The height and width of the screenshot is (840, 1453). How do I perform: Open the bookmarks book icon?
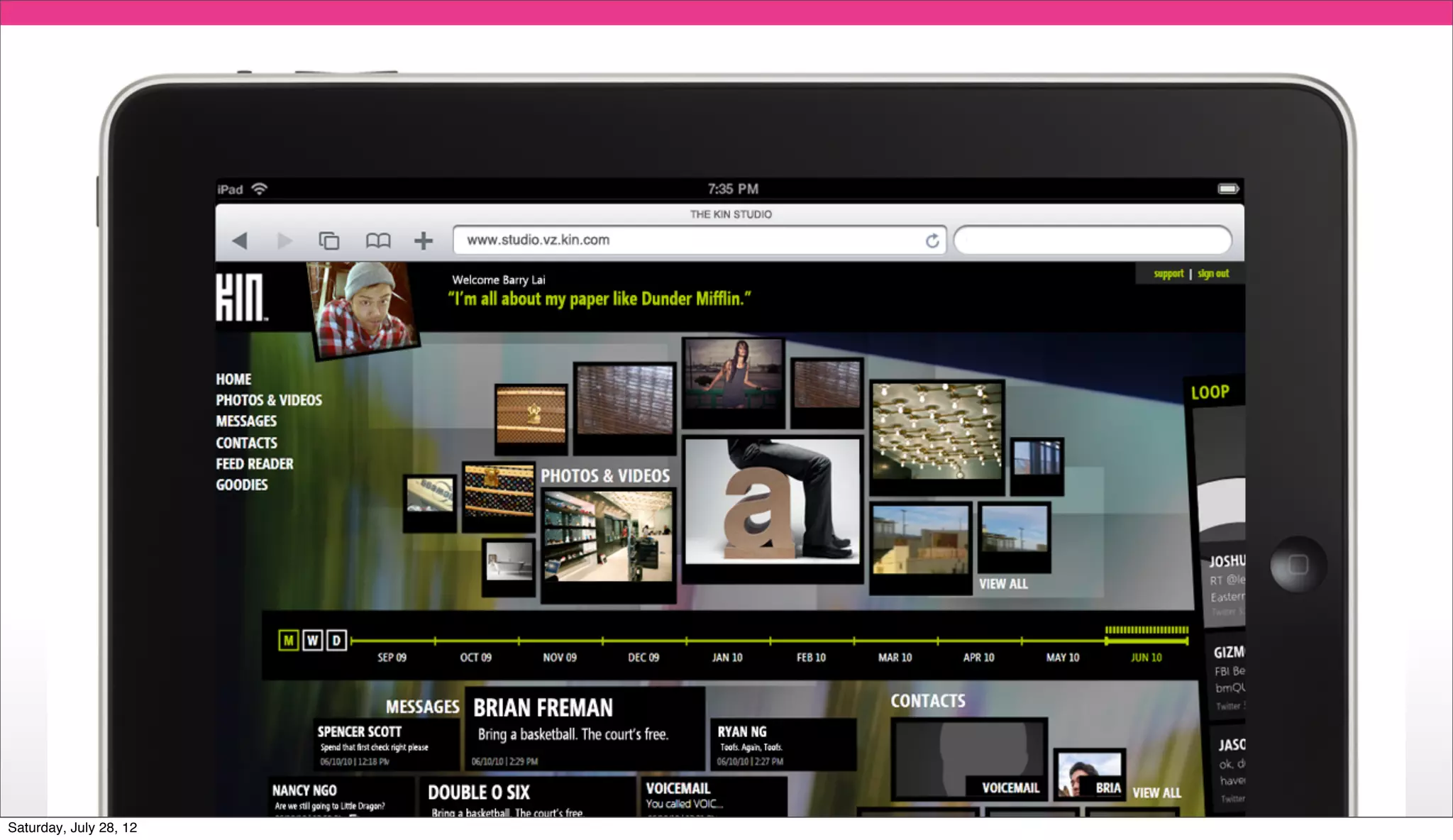tap(377, 241)
